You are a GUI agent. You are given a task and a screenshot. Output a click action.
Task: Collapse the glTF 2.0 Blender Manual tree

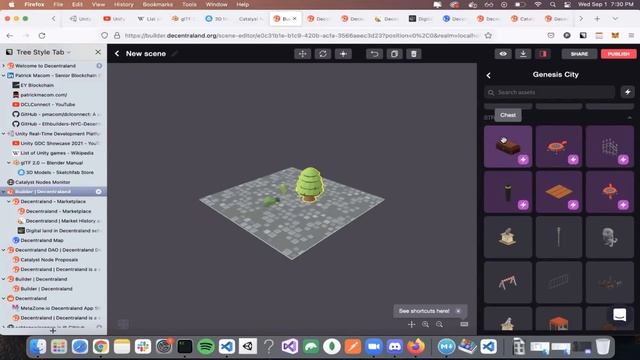(9, 163)
